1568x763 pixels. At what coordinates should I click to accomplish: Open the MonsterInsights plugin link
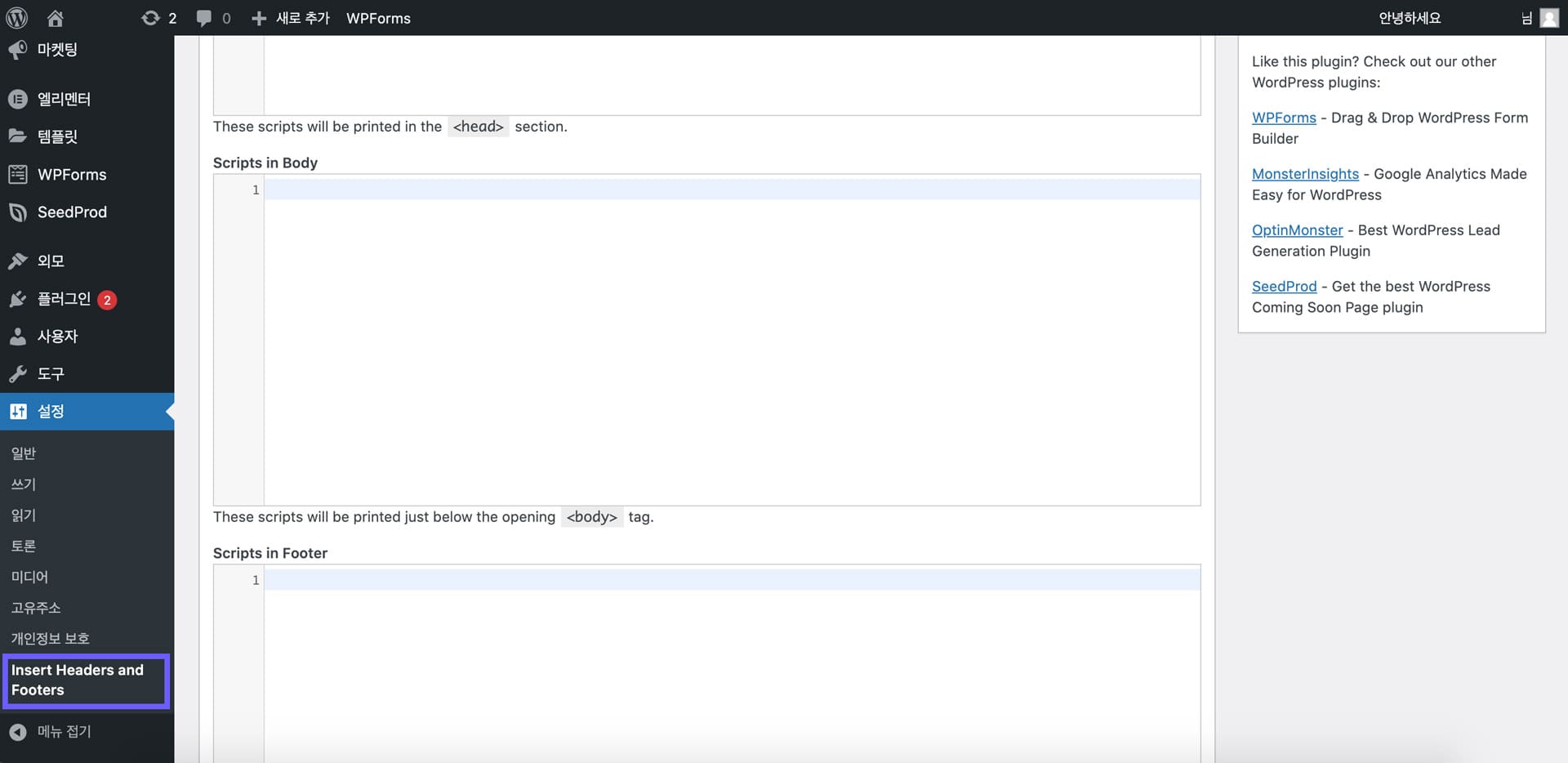[x=1305, y=174]
